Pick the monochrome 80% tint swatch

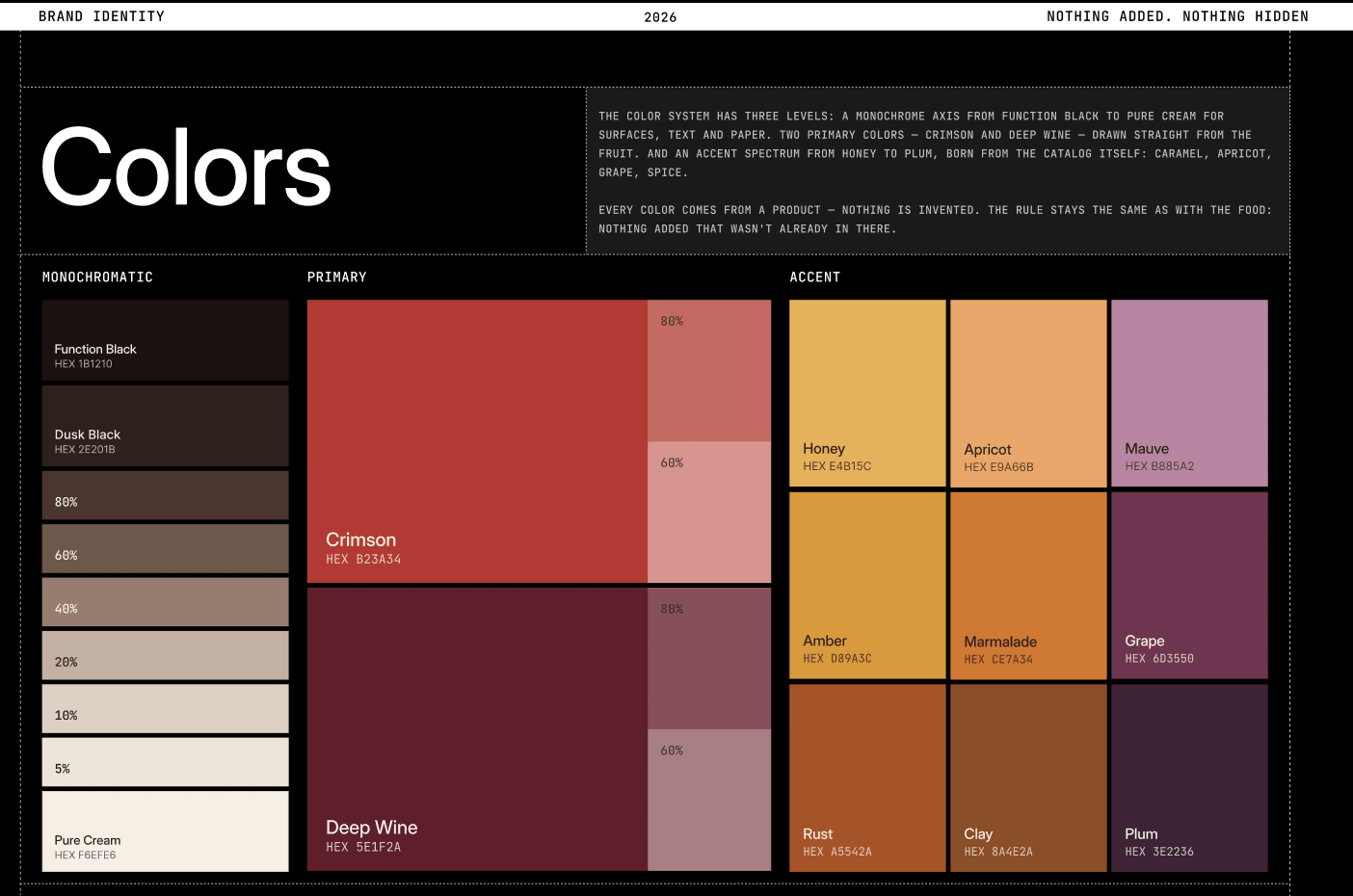coord(165,495)
